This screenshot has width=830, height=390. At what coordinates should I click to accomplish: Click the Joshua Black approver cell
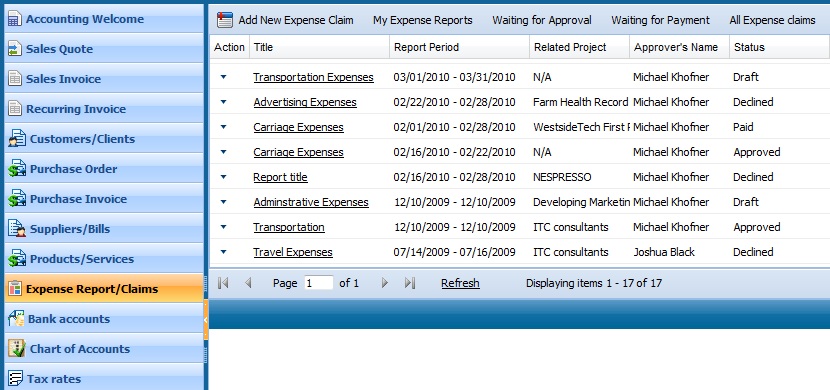(664, 252)
